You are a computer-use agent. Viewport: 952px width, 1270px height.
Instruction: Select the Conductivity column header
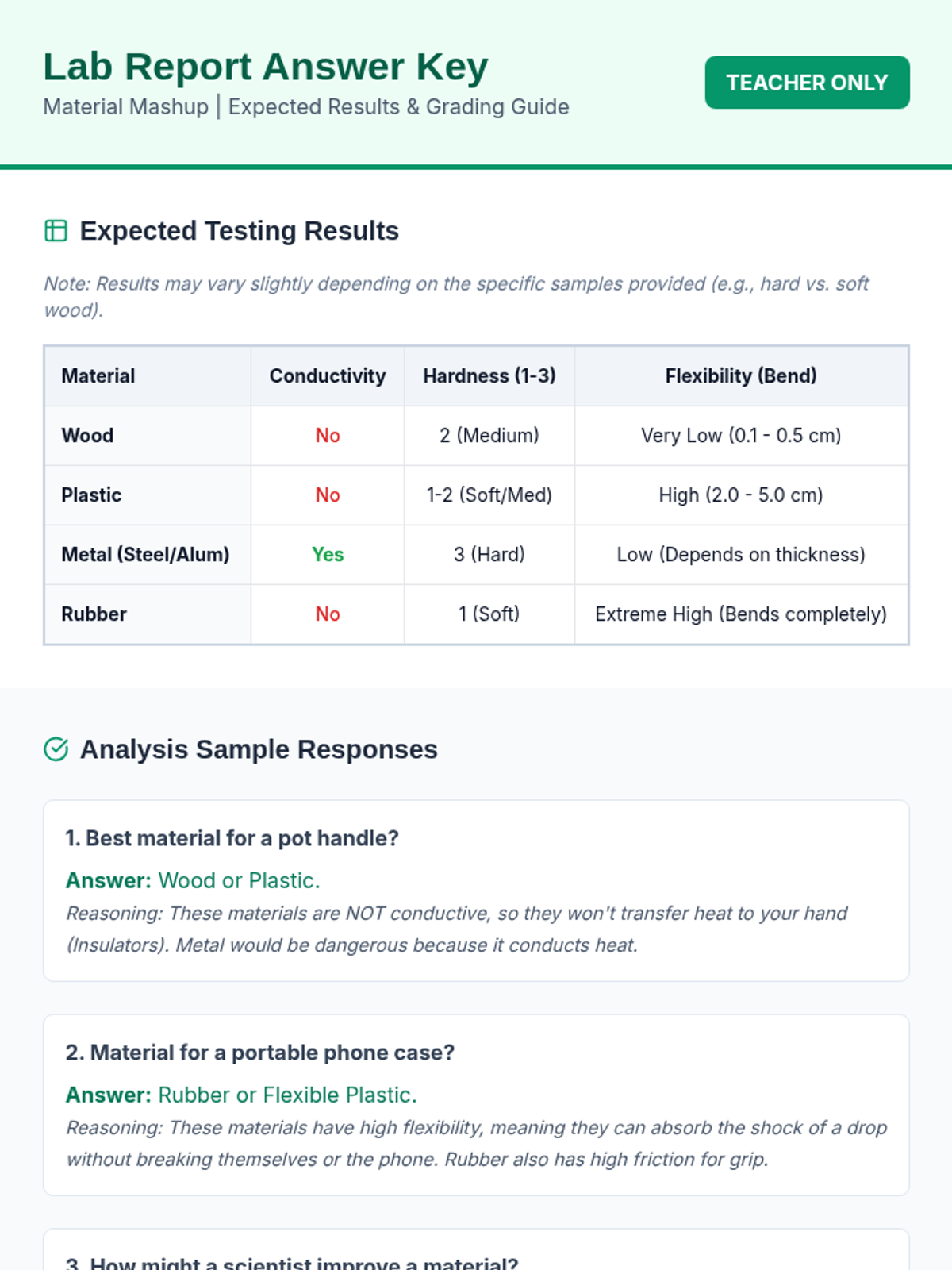(327, 376)
